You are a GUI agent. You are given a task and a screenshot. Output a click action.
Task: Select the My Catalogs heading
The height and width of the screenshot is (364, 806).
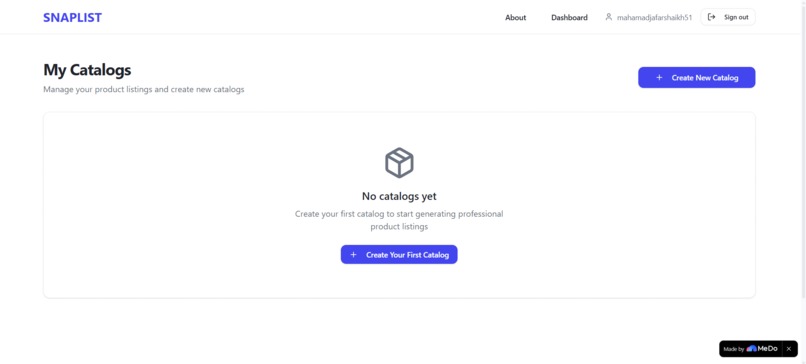click(87, 70)
